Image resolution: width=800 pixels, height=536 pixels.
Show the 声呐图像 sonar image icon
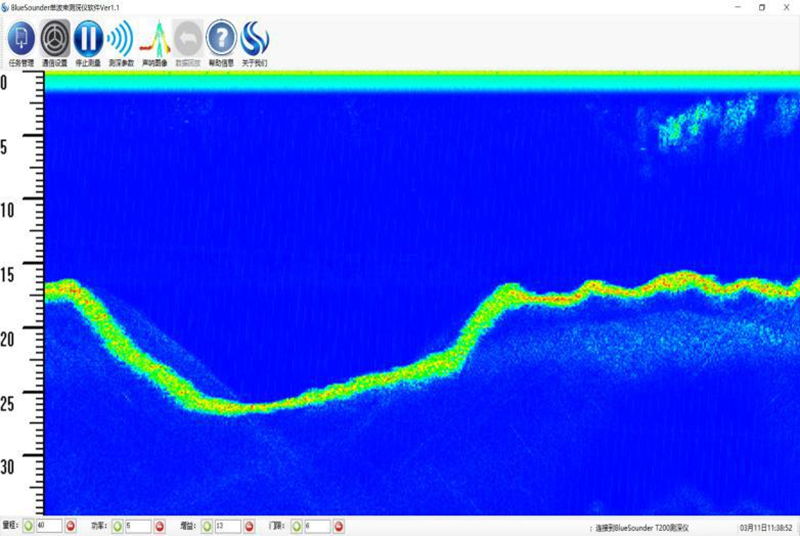point(155,39)
